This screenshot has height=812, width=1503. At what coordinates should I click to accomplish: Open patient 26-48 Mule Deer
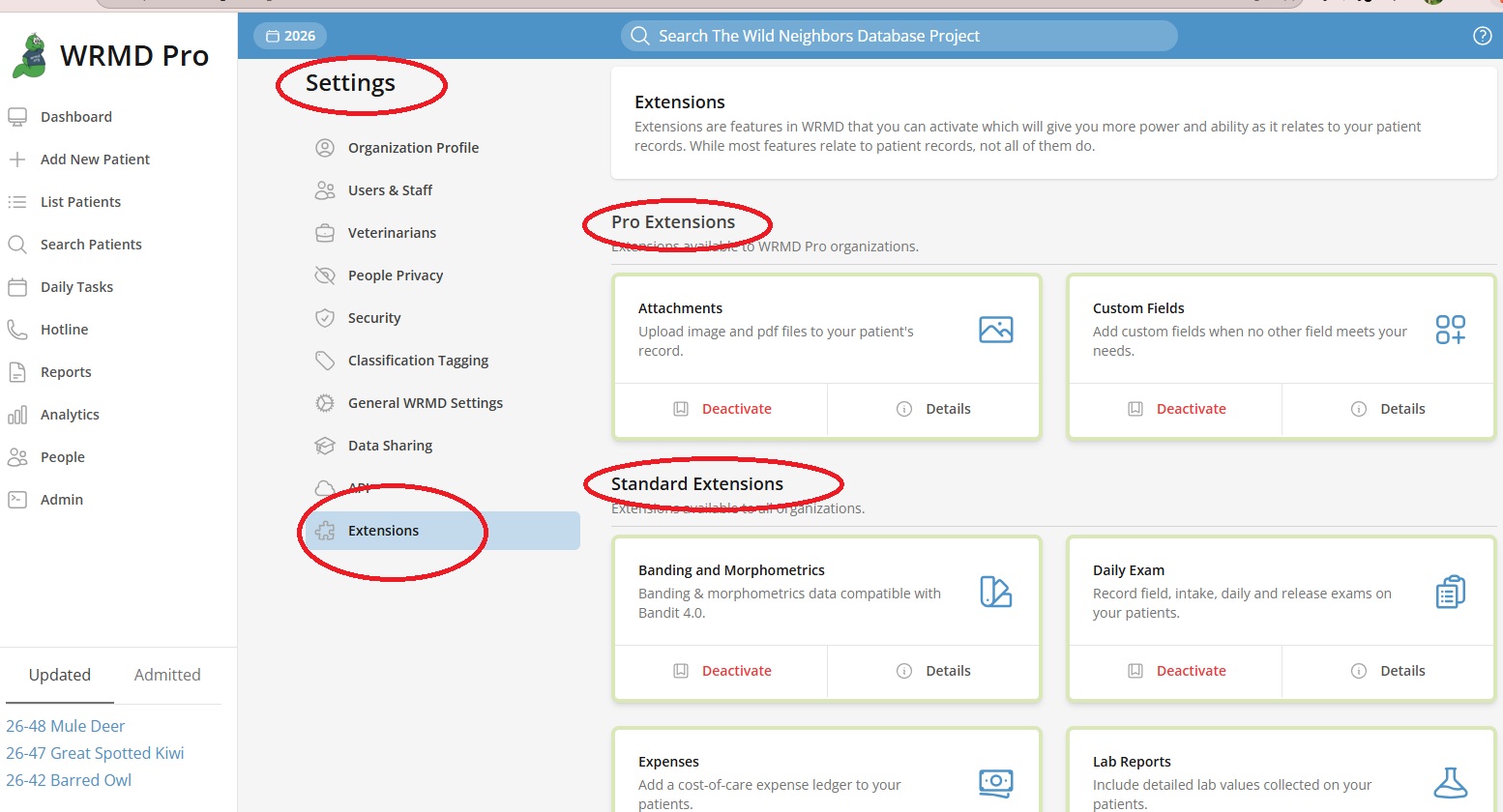click(66, 726)
